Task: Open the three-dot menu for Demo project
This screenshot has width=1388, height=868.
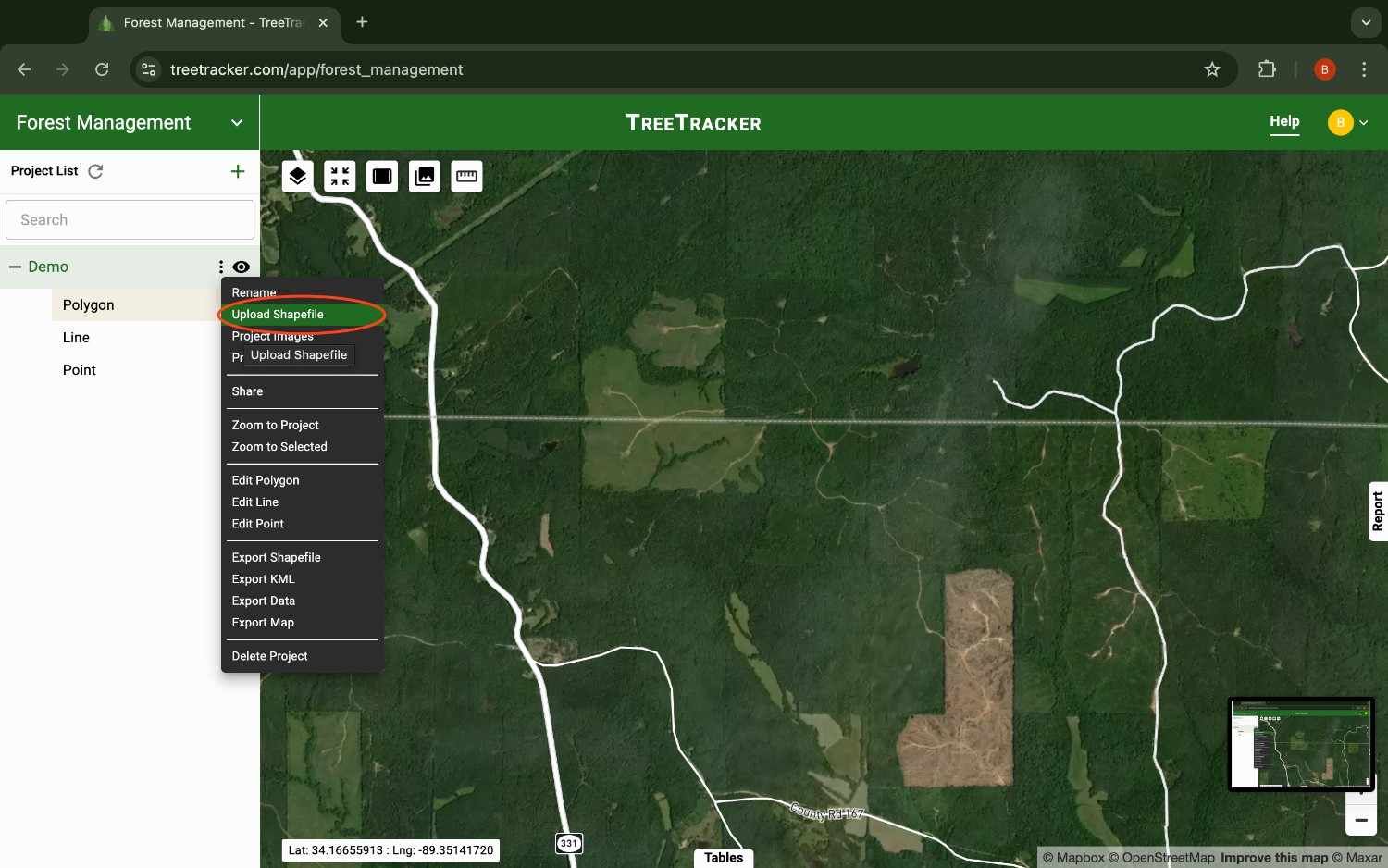Action: point(219,267)
